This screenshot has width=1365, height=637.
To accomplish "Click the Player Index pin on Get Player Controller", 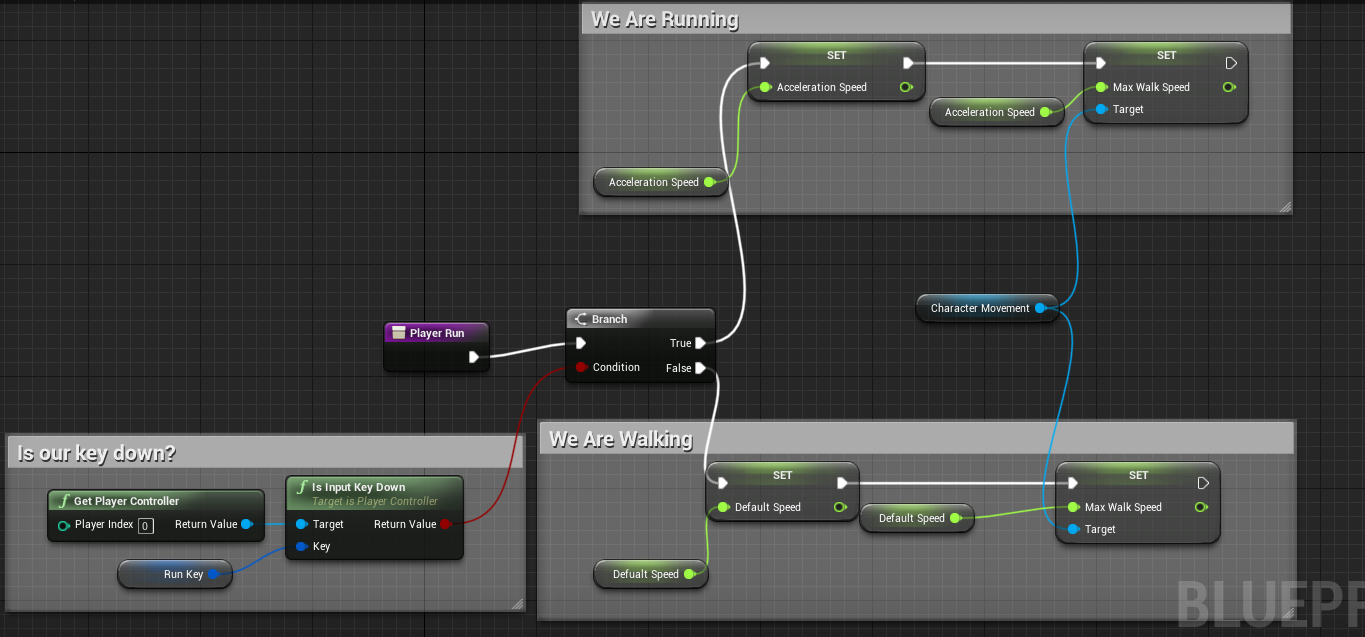I will 64,525.
